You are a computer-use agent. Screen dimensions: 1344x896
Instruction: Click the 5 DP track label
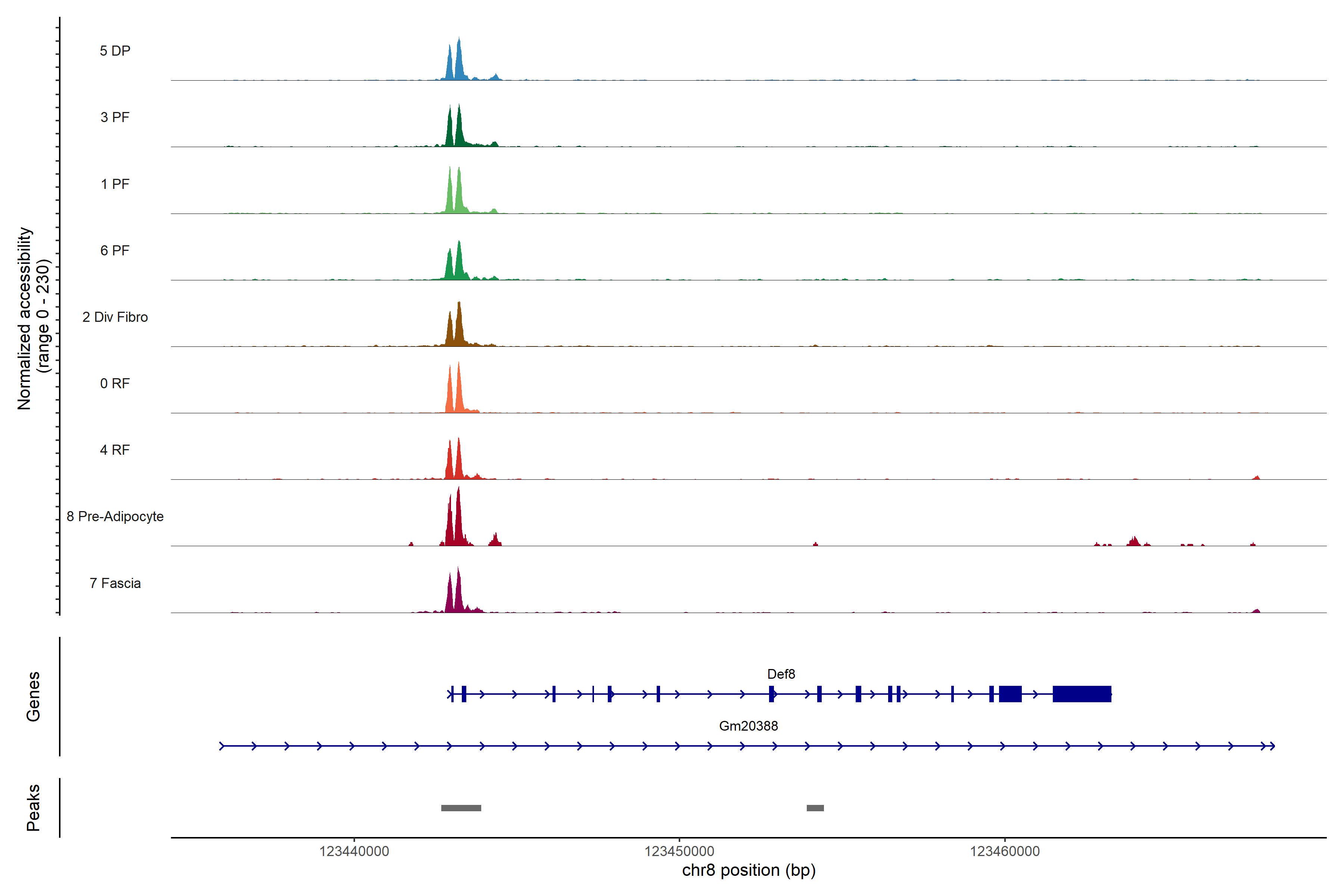(x=115, y=51)
